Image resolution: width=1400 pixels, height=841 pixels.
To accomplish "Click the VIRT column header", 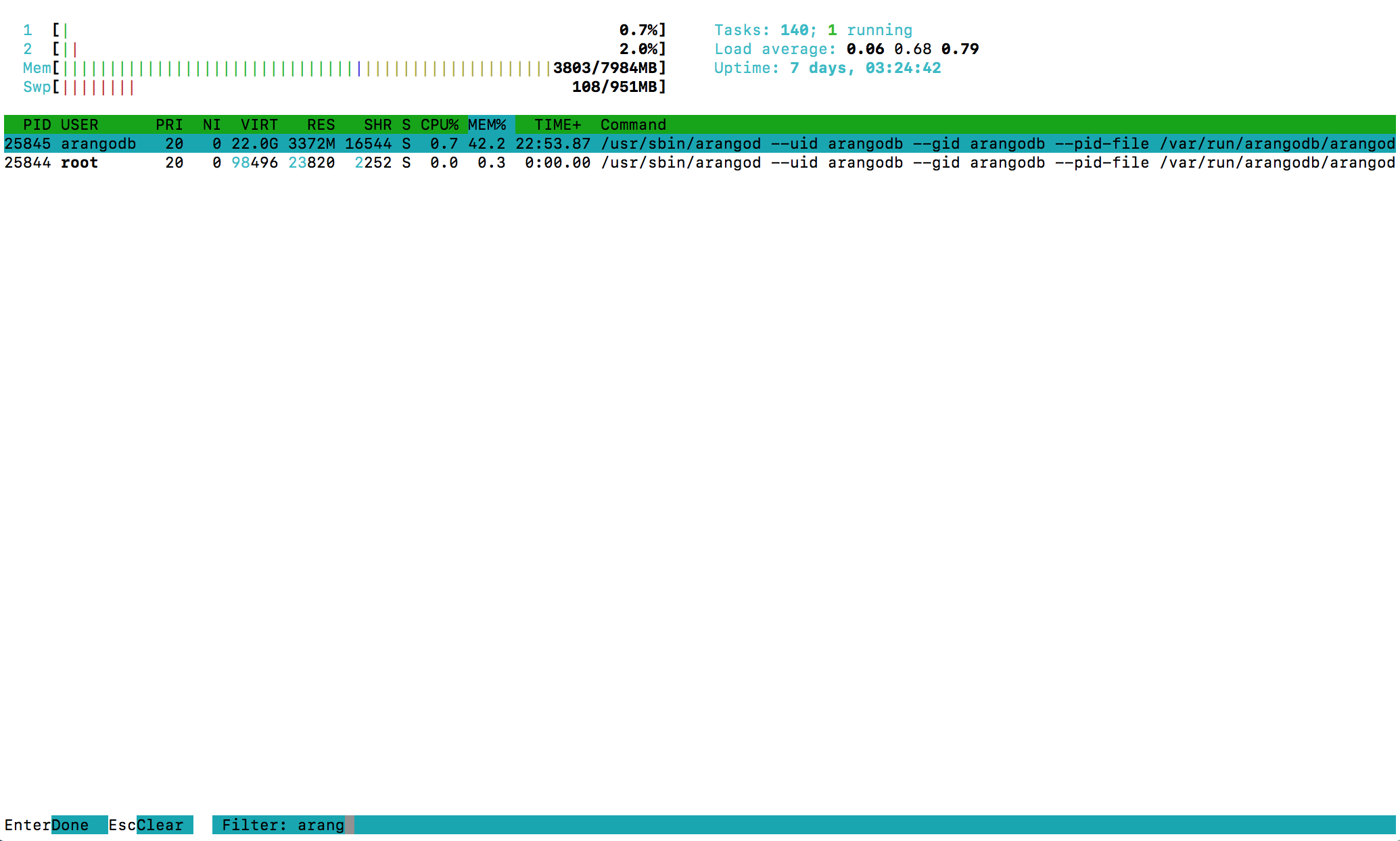I will point(260,124).
